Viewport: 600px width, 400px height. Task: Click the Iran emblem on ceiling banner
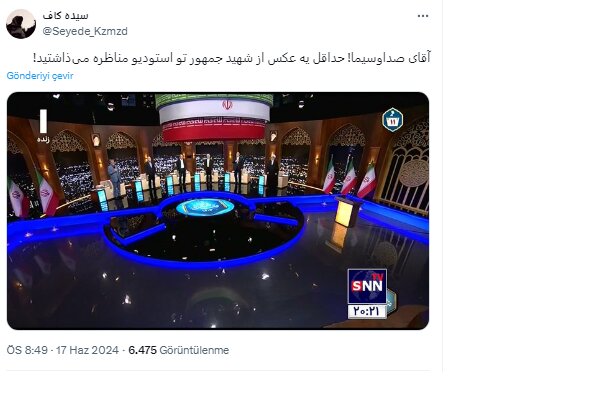pyautogui.click(x=227, y=105)
